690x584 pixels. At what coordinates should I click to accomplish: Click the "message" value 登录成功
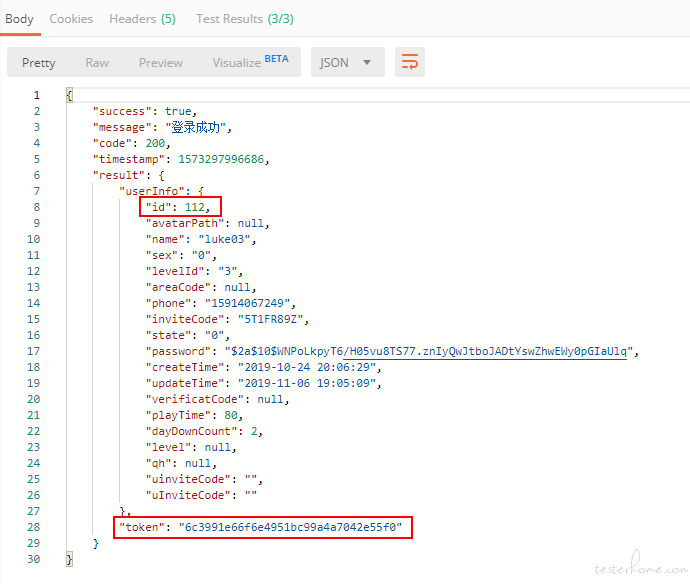point(195,128)
